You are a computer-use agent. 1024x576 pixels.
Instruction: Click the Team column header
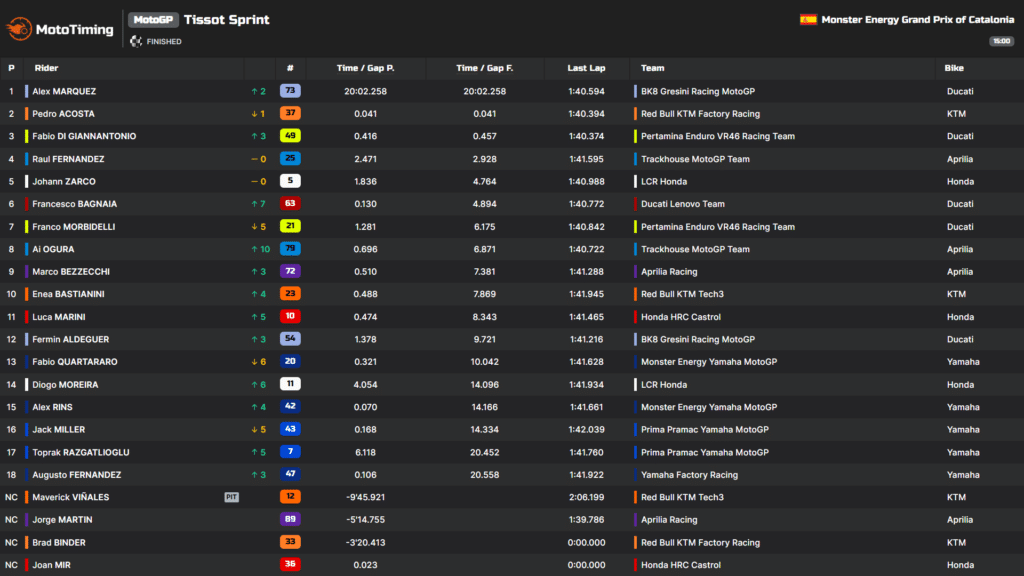coord(652,68)
